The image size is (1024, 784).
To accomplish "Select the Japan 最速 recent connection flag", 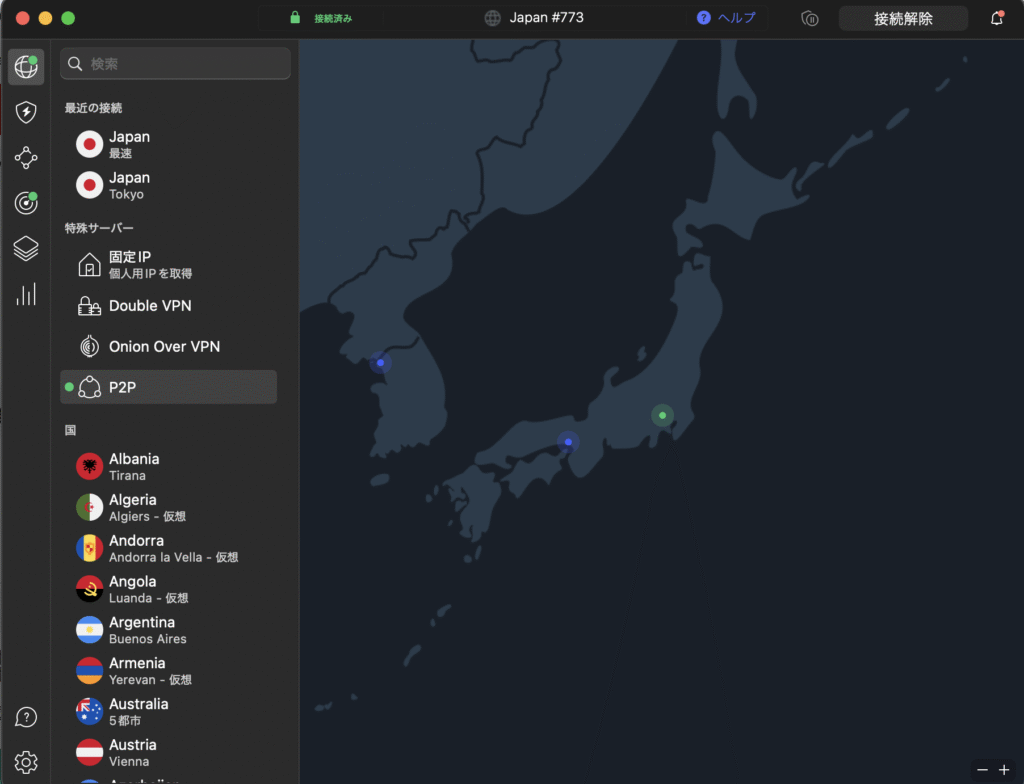I will pyautogui.click(x=89, y=144).
